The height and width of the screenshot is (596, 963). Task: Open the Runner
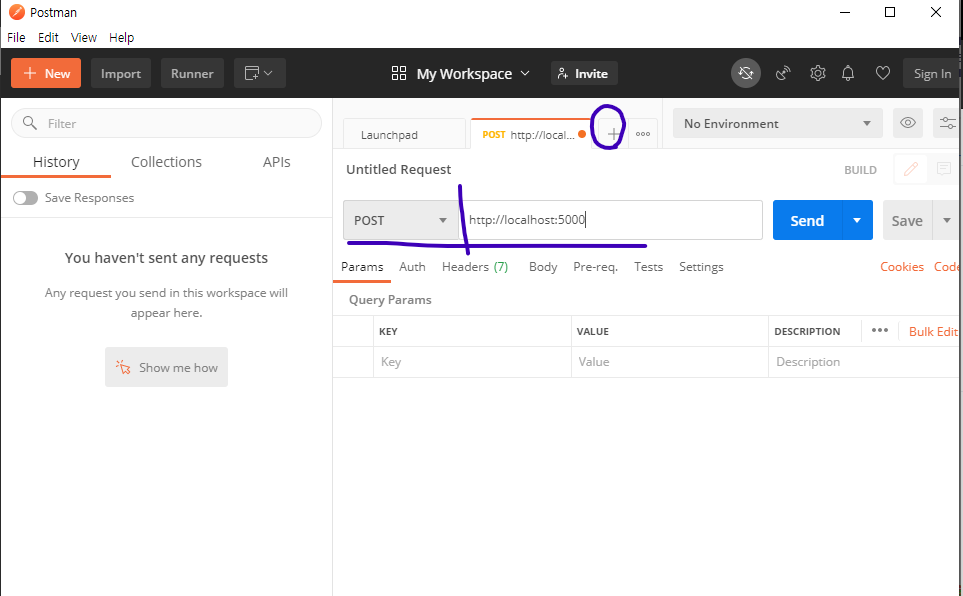click(x=192, y=73)
